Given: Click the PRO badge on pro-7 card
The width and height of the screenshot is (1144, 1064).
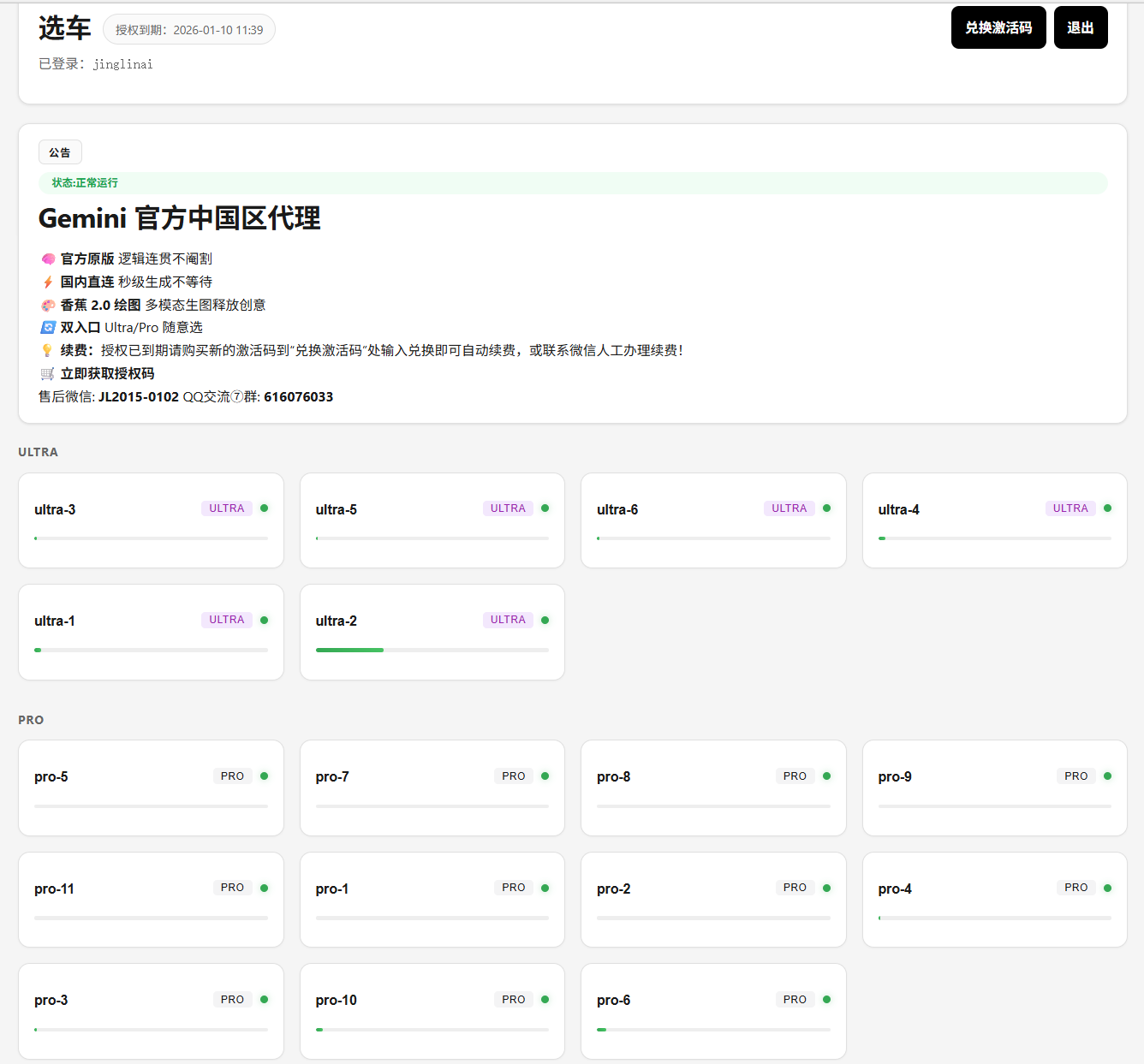Looking at the screenshot, I should [513, 776].
